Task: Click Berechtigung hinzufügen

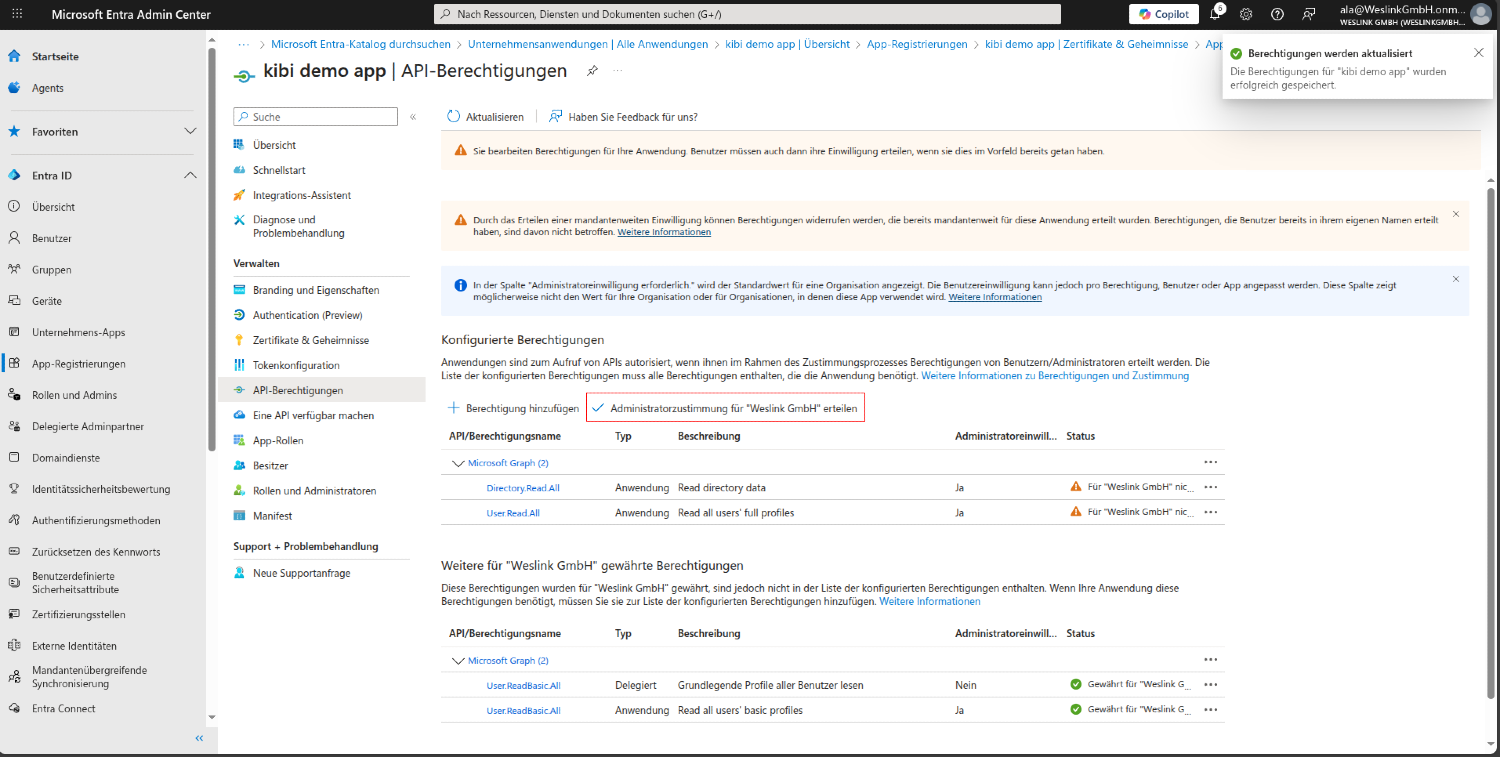Action: click(513, 408)
